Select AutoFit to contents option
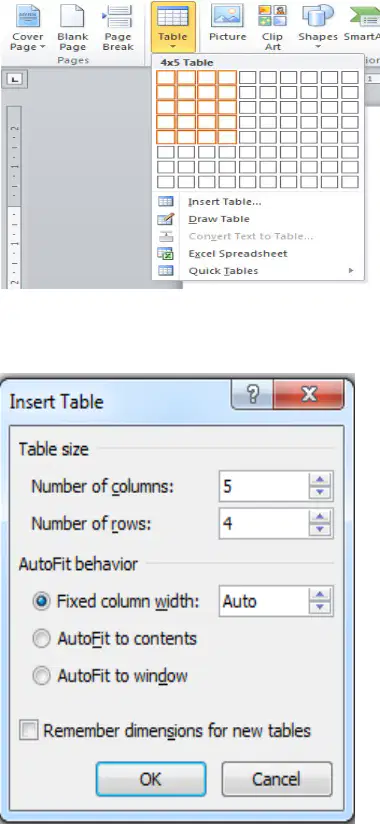This screenshot has height=824, width=380. click(41, 639)
